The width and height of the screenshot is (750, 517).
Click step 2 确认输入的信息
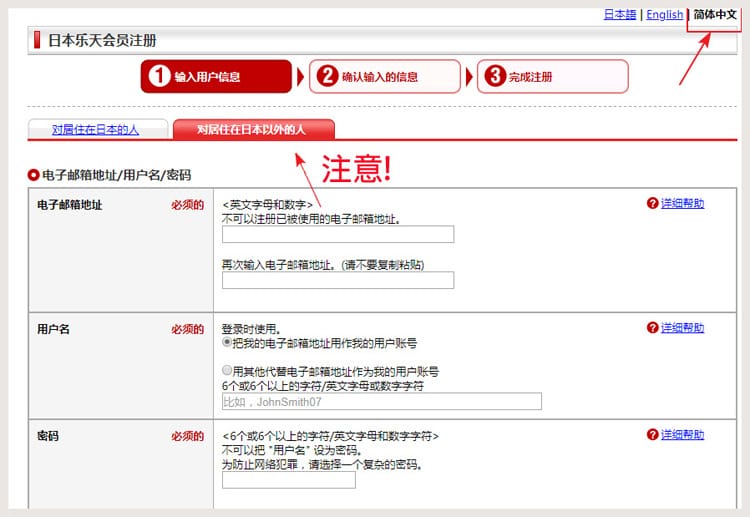point(385,77)
